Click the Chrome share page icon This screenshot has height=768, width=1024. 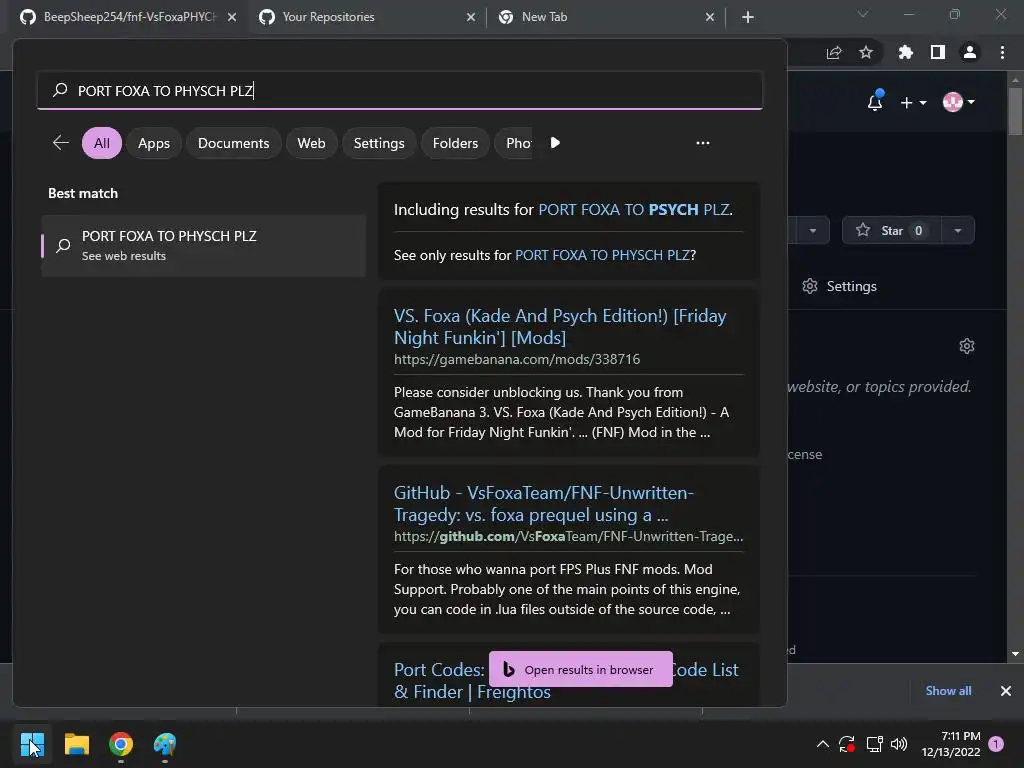point(834,52)
